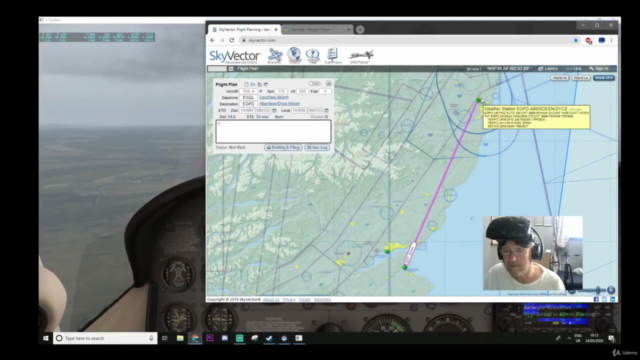Select the World Hi chart button
This screenshot has height=360, width=640.
click(x=560, y=78)
